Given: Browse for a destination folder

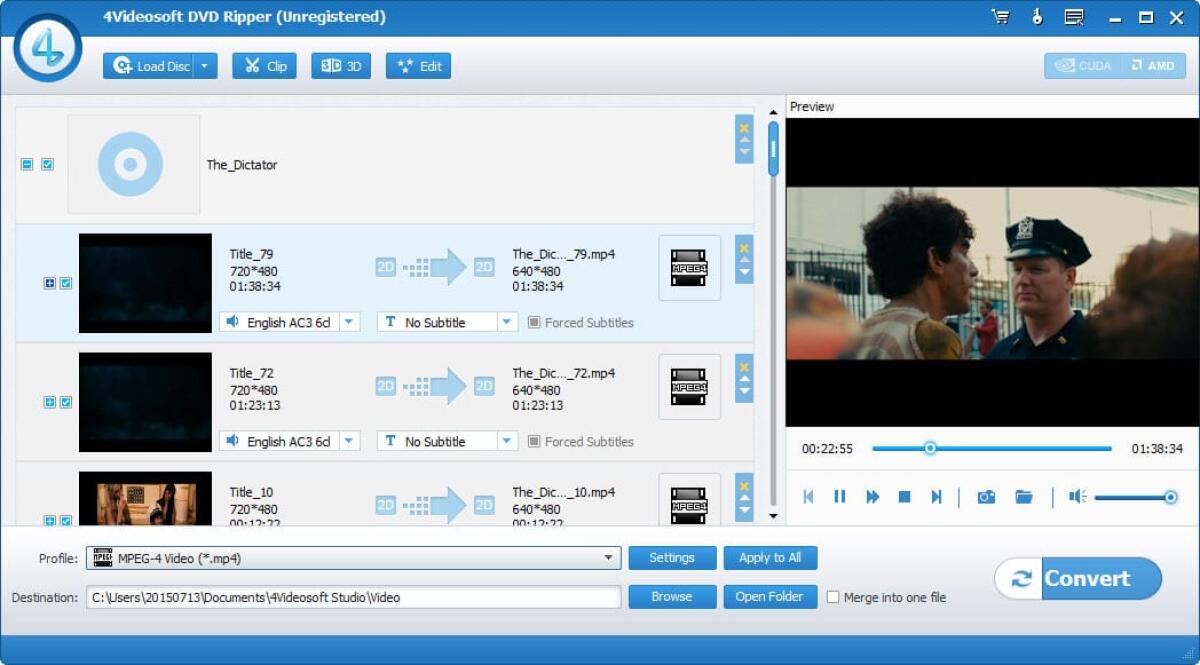Looking at the screenshot, I should tap(671, 597).
